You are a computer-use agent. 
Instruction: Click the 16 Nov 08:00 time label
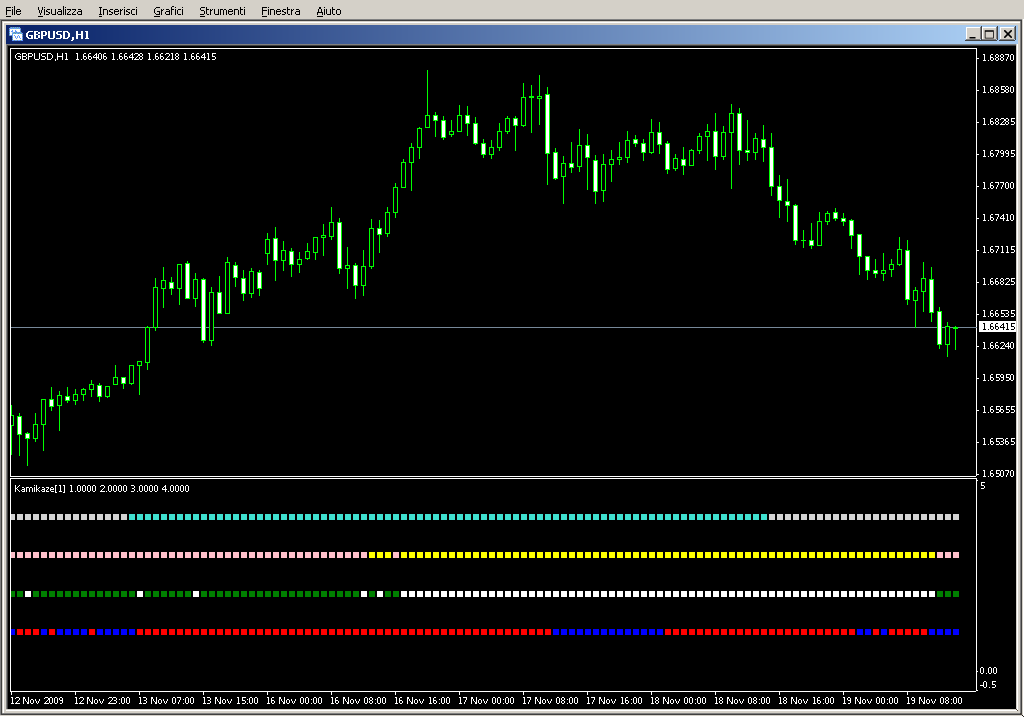coord(358,701)
